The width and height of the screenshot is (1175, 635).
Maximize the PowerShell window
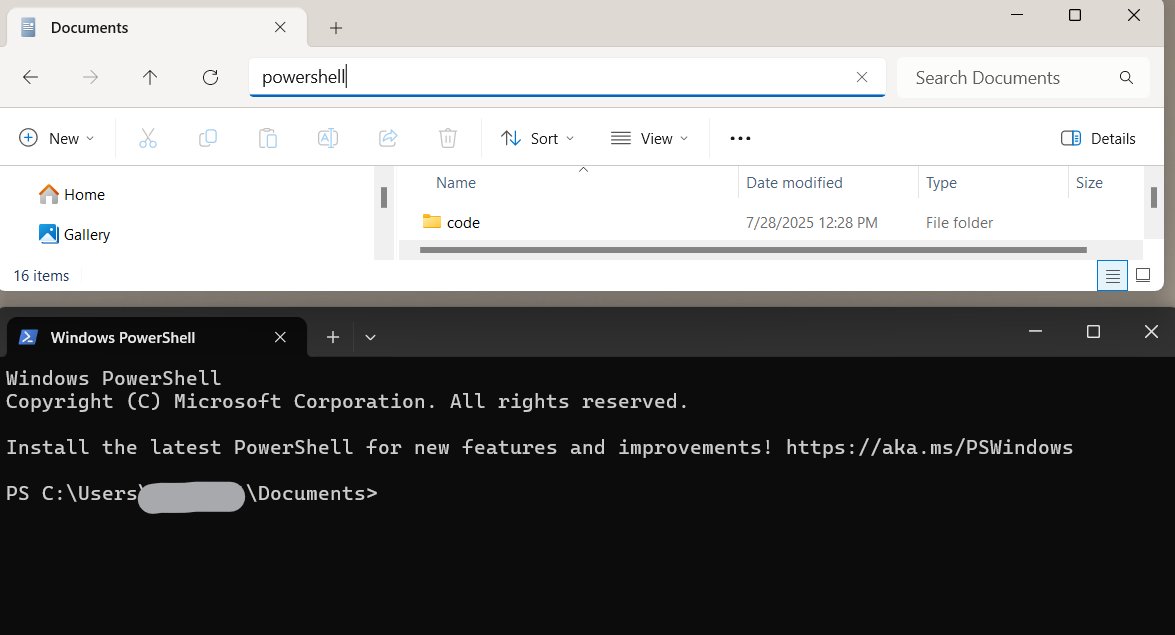pos(1093,331)
